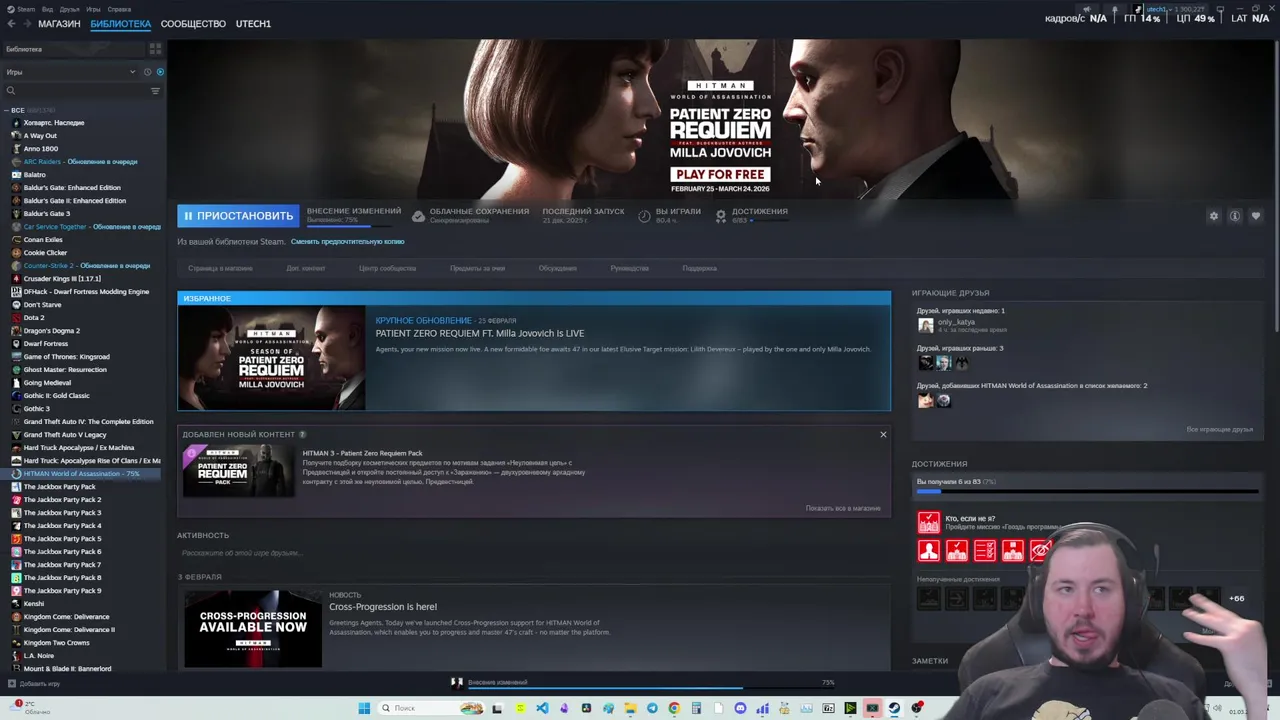
Task: Open Discord from taskbar
Action: click(740, 708)
